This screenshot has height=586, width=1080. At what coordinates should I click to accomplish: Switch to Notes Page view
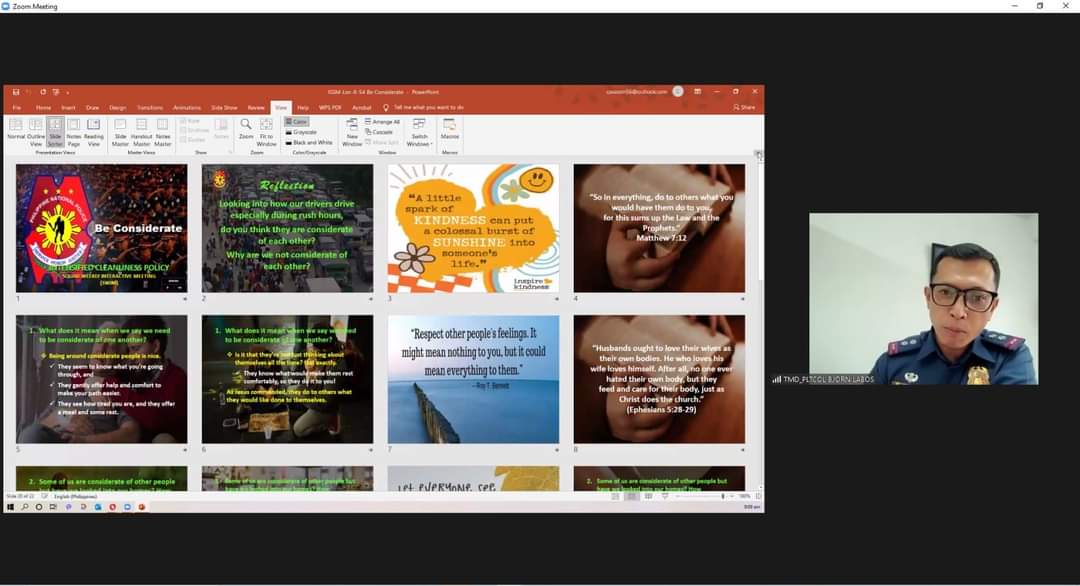pyautogui.click(x=74, y=132)
